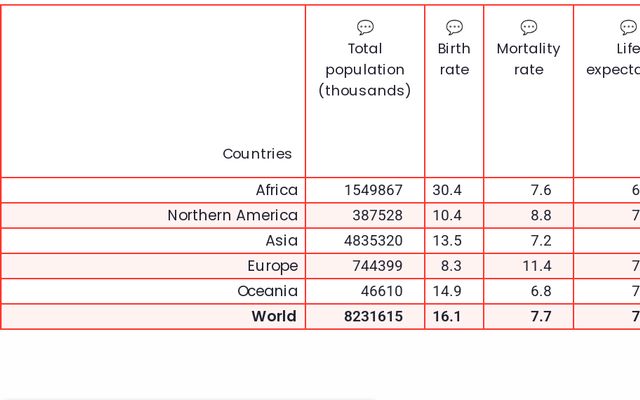Viewport: 640px width, 400px height.
Task: Select the World population total 8231615
Action: tap(373, 316)
